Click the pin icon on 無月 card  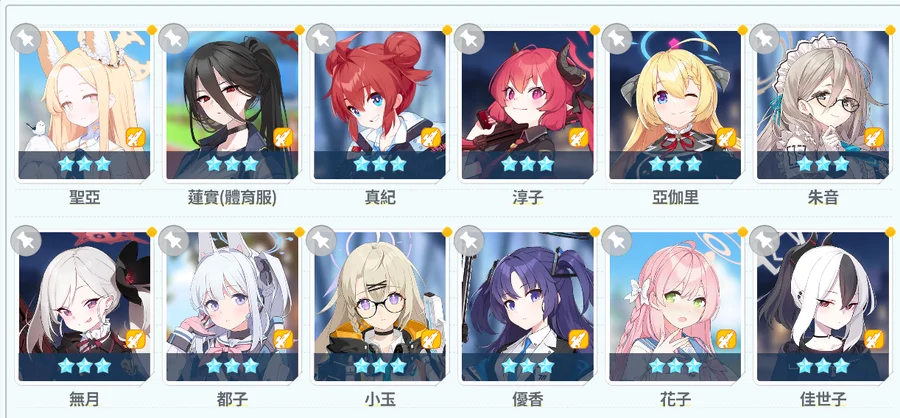26,241
